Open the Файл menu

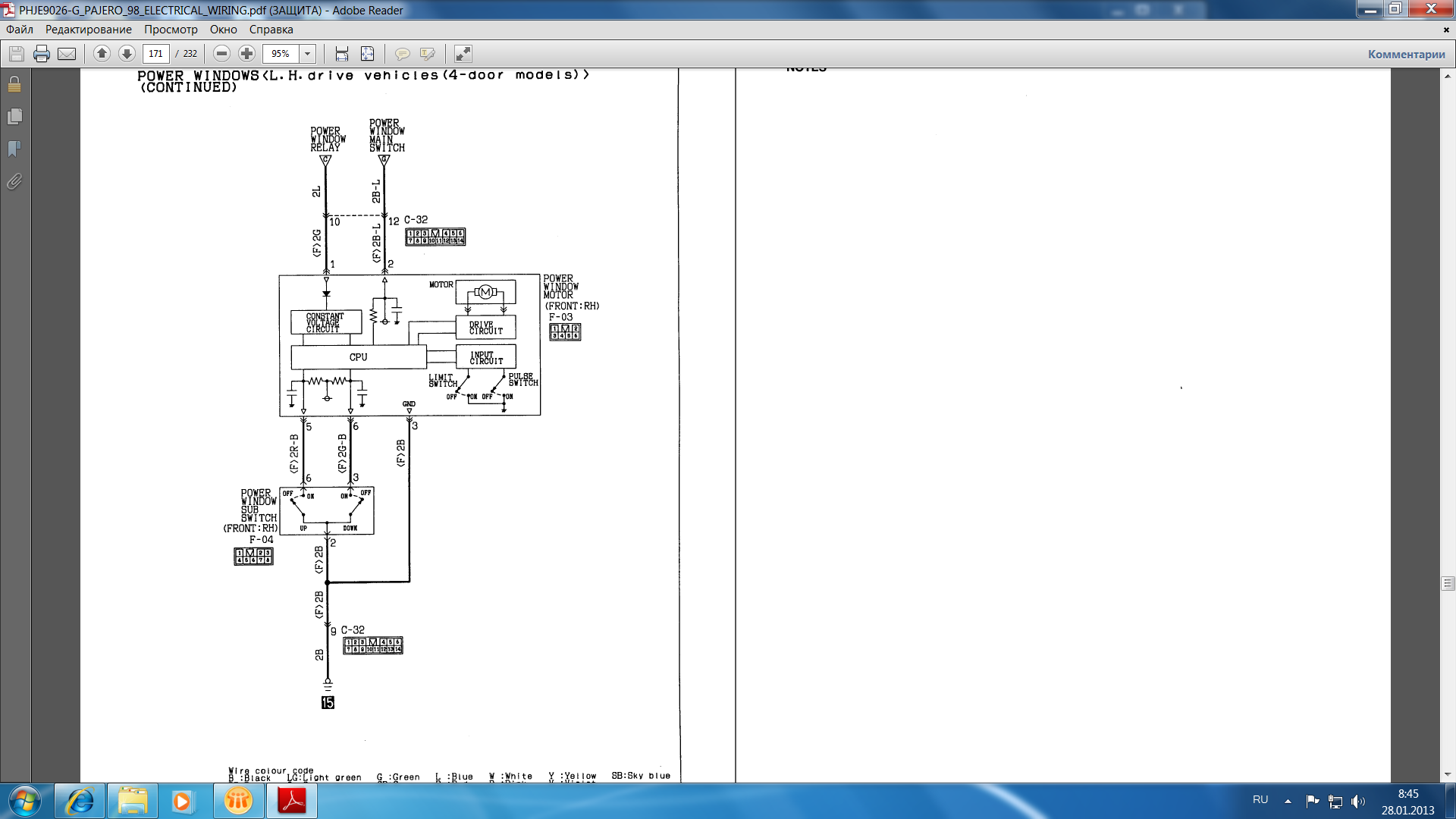pyautogui.click(x=20, y=30)
